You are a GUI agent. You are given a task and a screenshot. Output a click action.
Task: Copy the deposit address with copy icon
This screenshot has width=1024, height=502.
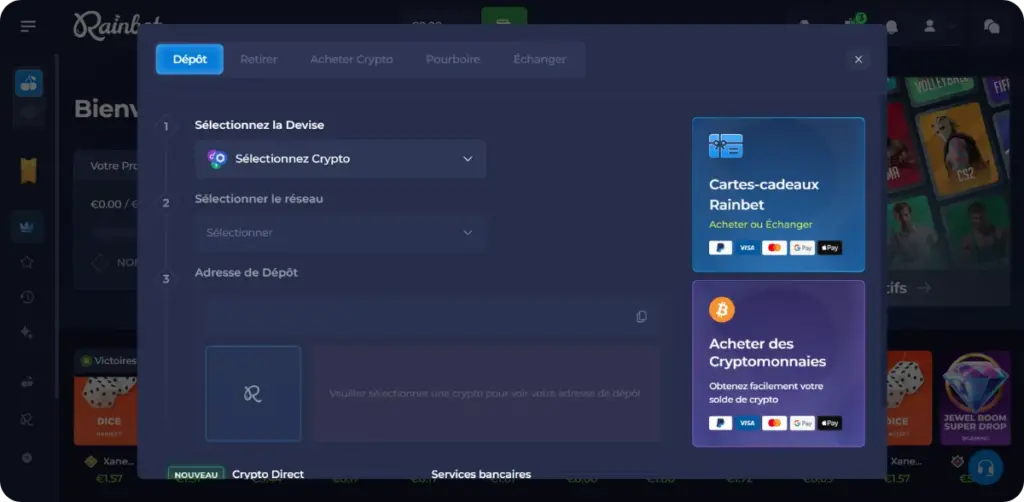[641, 317]
